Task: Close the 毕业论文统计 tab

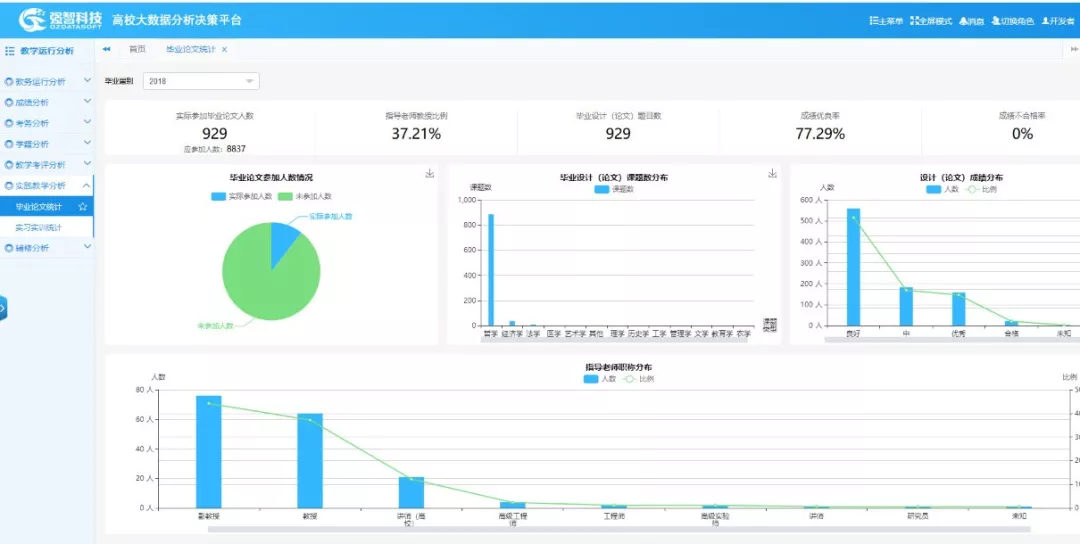Action: tap(224, 49)
